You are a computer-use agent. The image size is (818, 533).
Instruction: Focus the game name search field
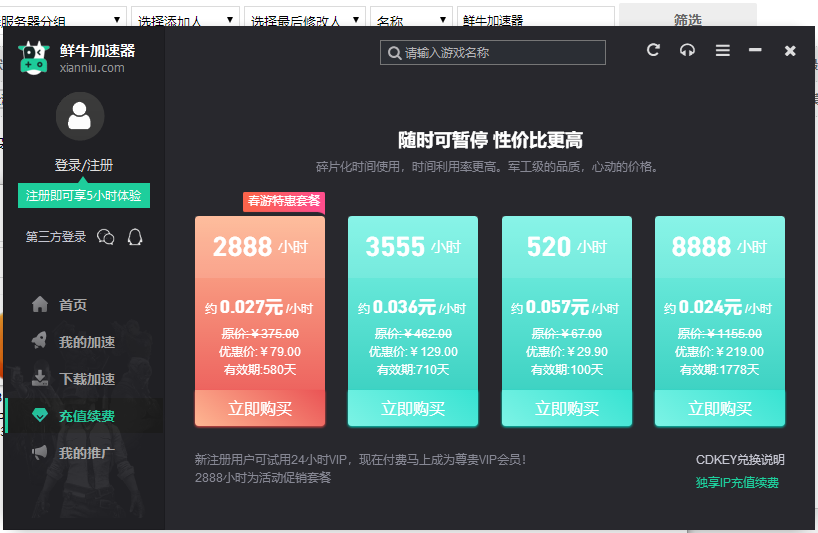493,53
